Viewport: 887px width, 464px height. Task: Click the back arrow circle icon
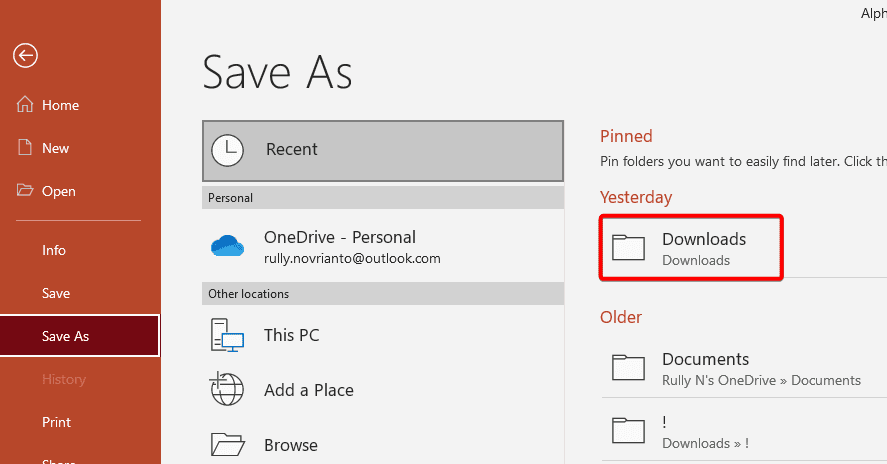(x=25, y=55)
